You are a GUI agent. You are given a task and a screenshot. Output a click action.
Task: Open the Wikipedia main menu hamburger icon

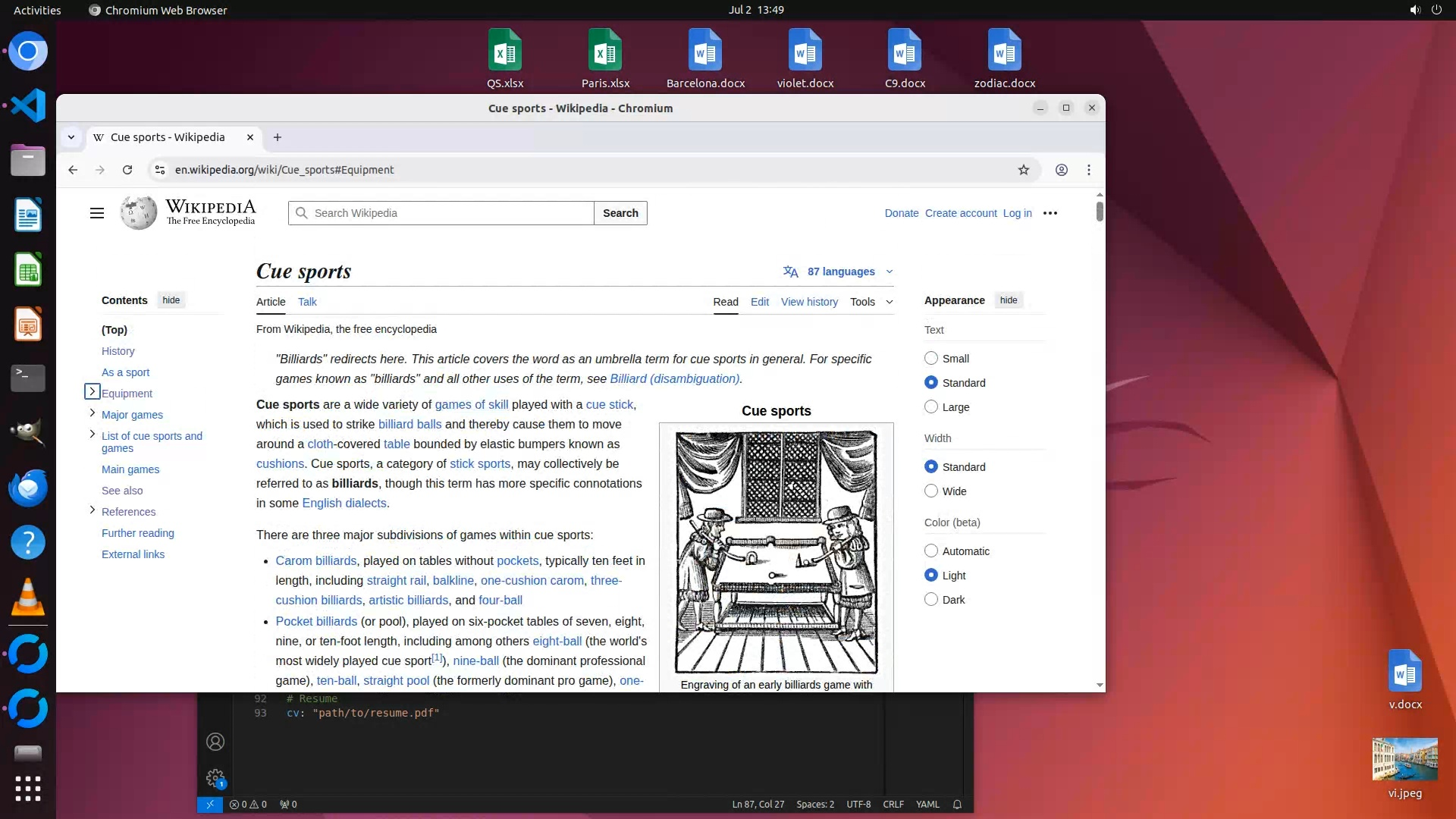click(97, 213)
